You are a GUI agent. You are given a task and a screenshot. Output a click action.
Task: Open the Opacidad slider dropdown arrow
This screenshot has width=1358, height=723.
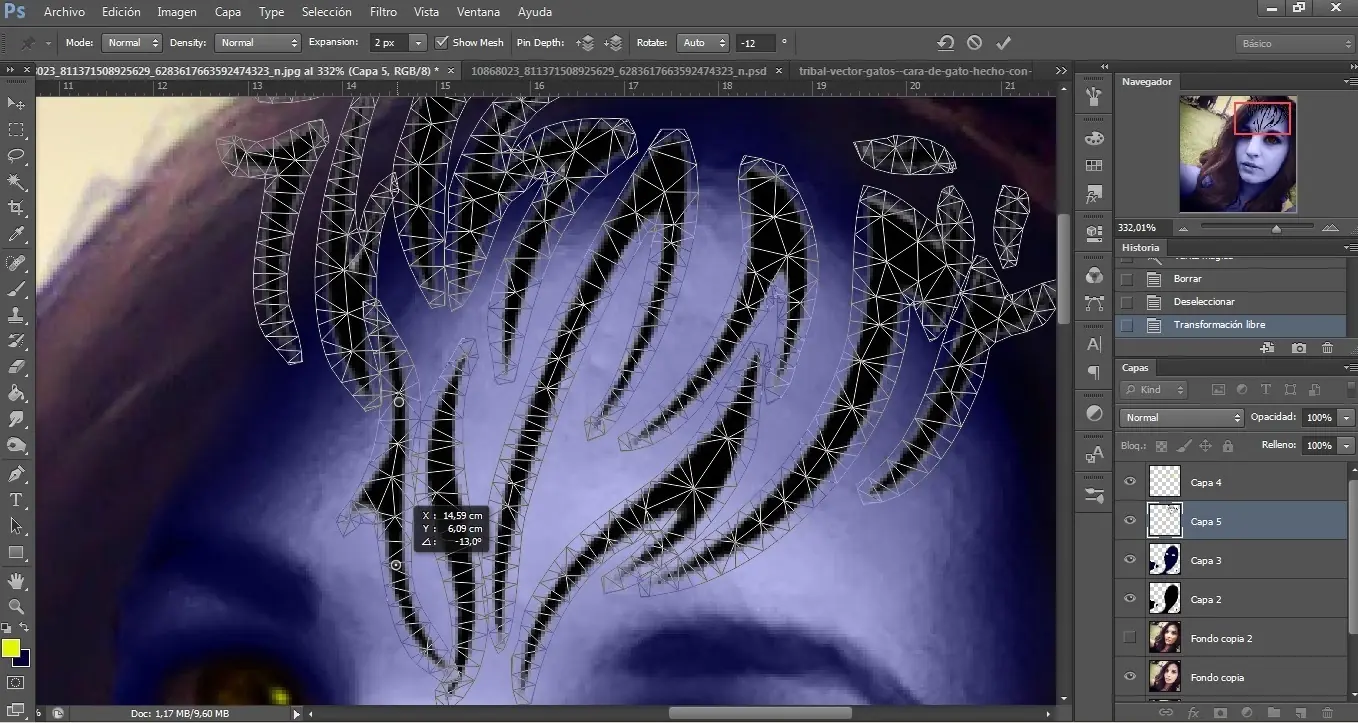click(1346, 418)
